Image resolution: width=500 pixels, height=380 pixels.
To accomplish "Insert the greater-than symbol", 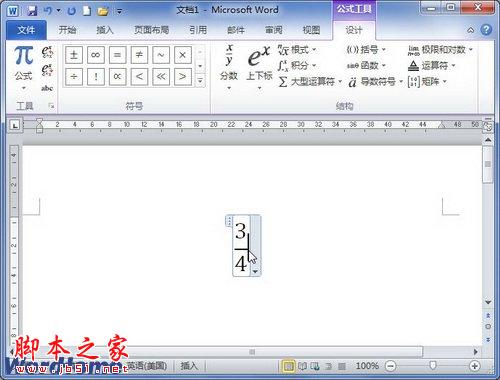I will pyautogui.click(x=183, y=77).
